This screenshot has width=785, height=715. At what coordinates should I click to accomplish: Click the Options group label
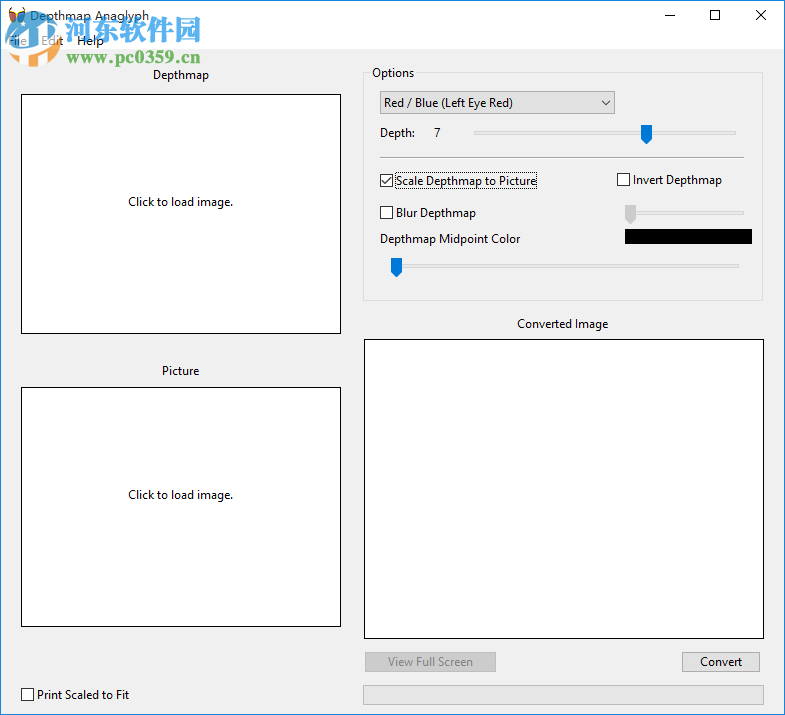[393, 73]
